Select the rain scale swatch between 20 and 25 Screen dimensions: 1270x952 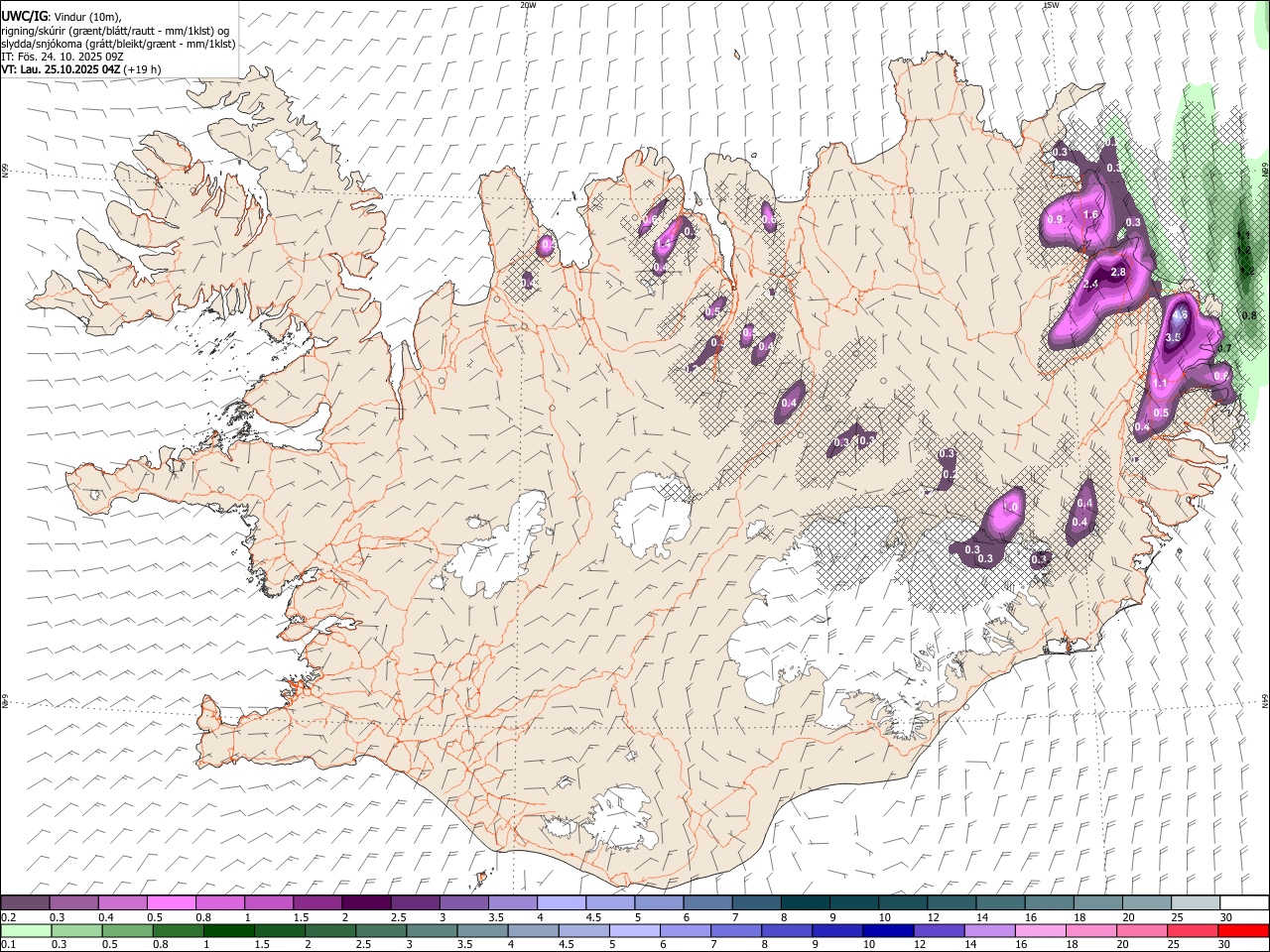click(1145, 930)
